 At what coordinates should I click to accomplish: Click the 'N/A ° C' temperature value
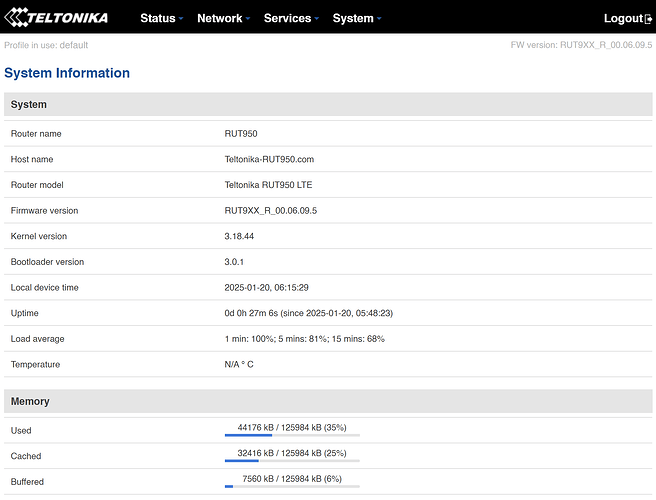coord(239,364)
